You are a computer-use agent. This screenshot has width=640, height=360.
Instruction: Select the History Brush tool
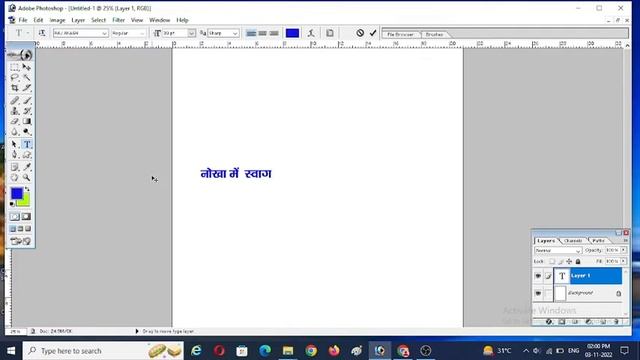[x=27, y=111]
